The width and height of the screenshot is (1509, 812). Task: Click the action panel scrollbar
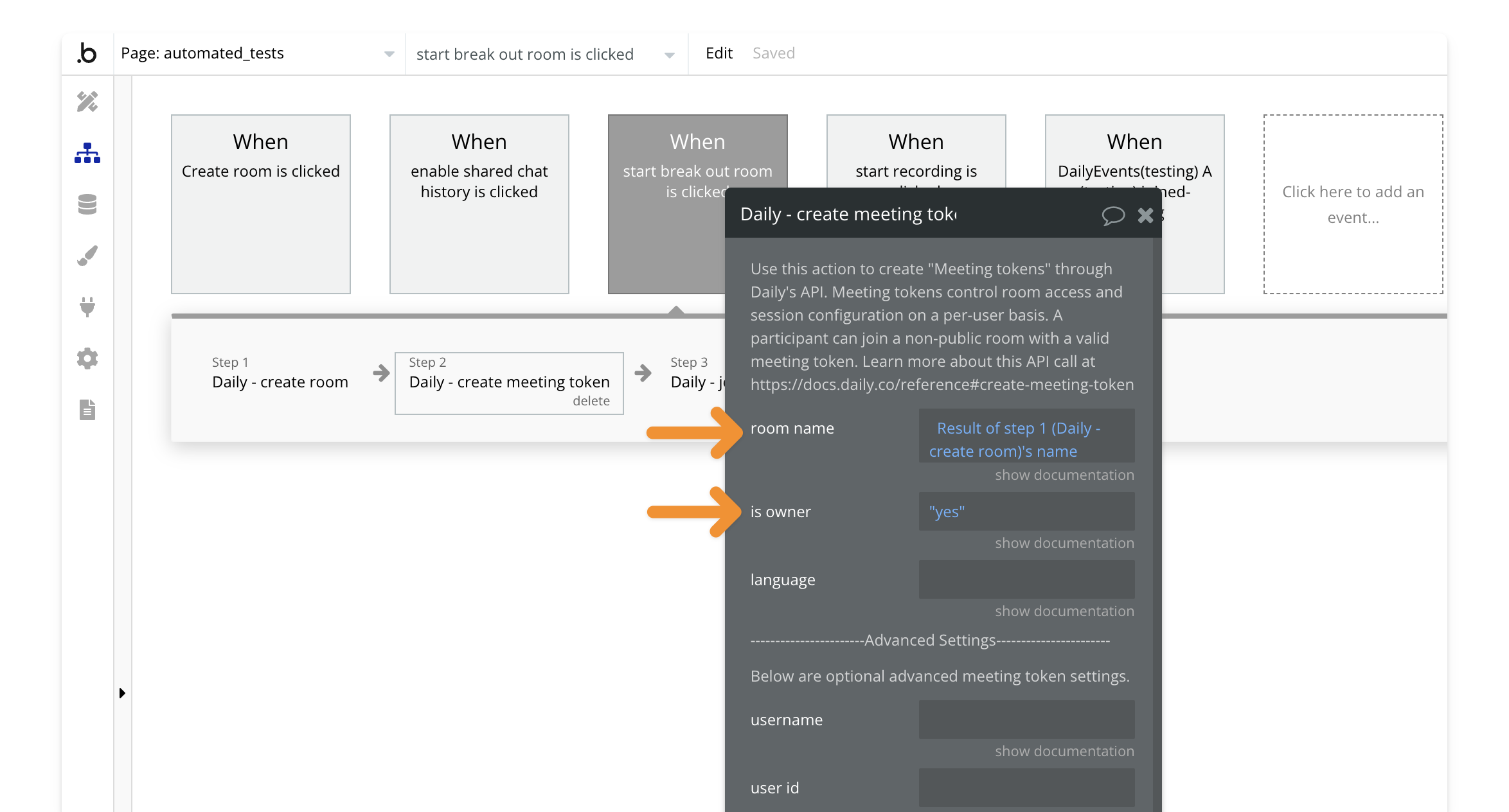pyautogui.click(x=1157, y=525)
